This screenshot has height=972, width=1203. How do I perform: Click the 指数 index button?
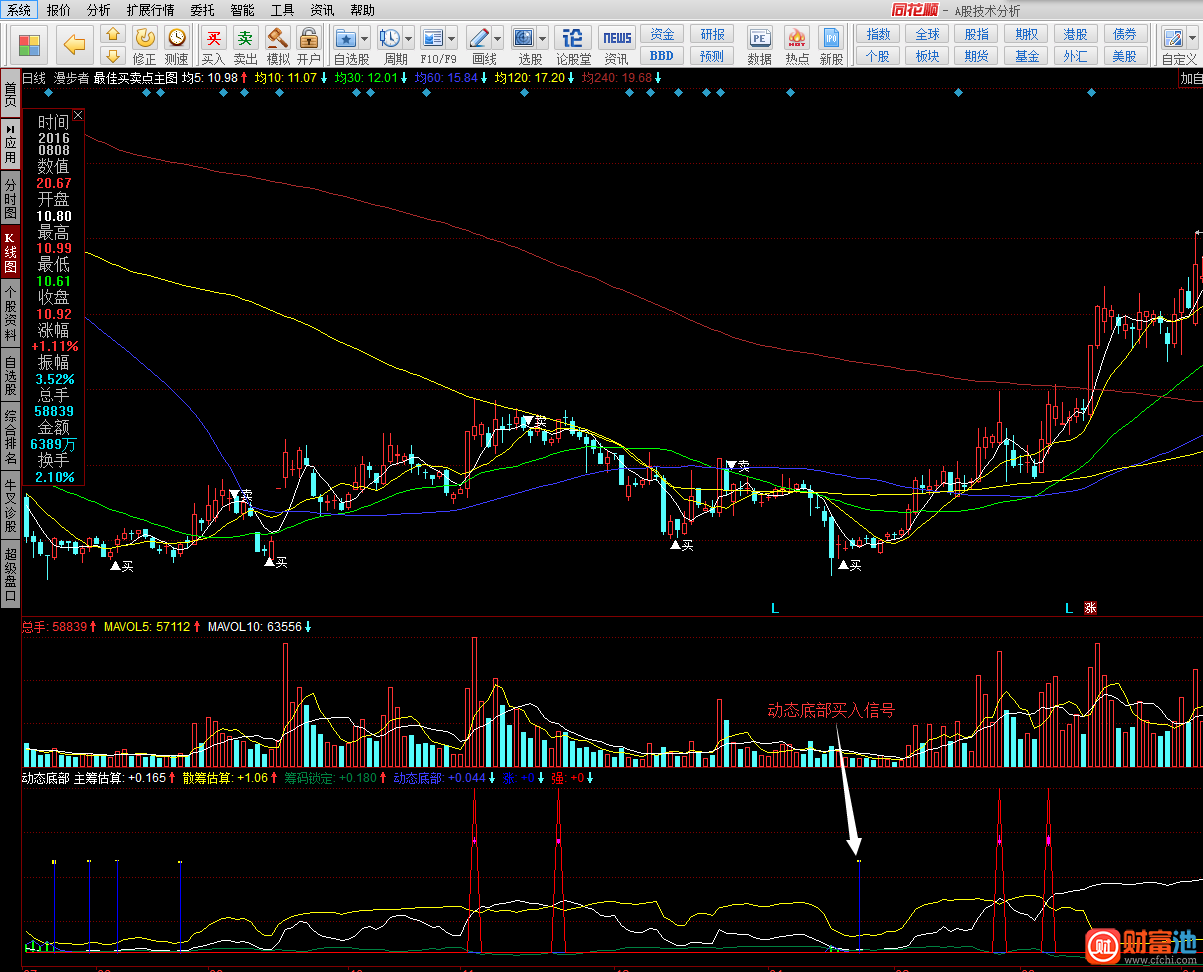878,35
